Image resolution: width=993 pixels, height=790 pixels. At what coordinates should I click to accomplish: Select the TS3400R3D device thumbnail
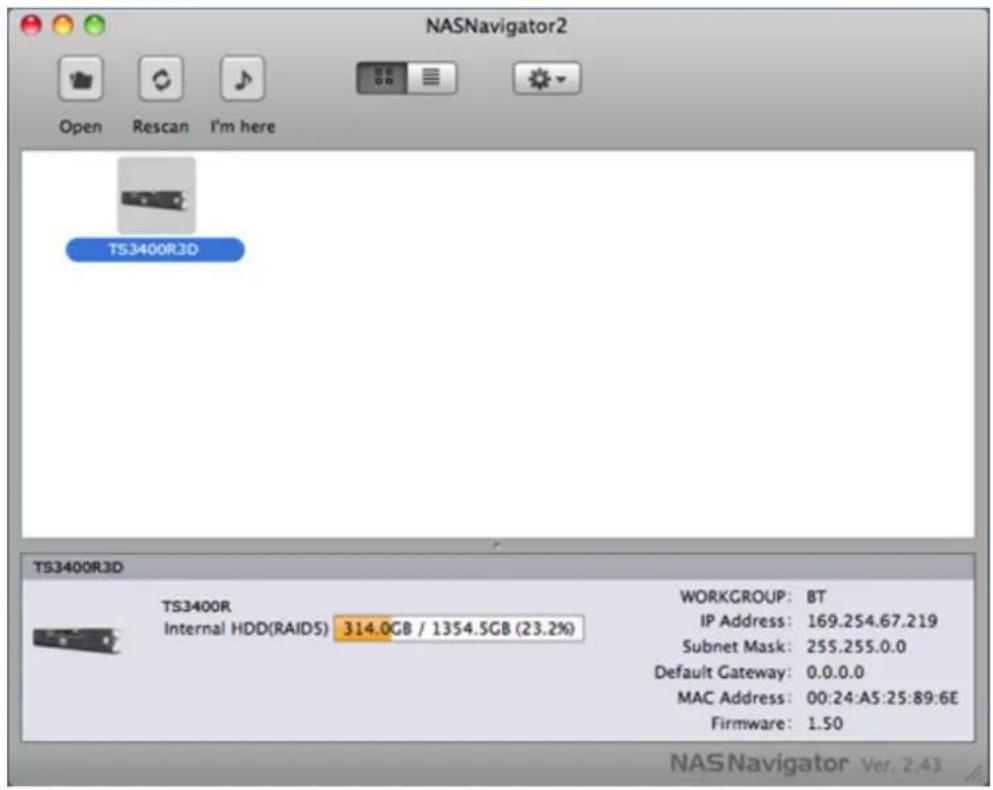point(156,196)
